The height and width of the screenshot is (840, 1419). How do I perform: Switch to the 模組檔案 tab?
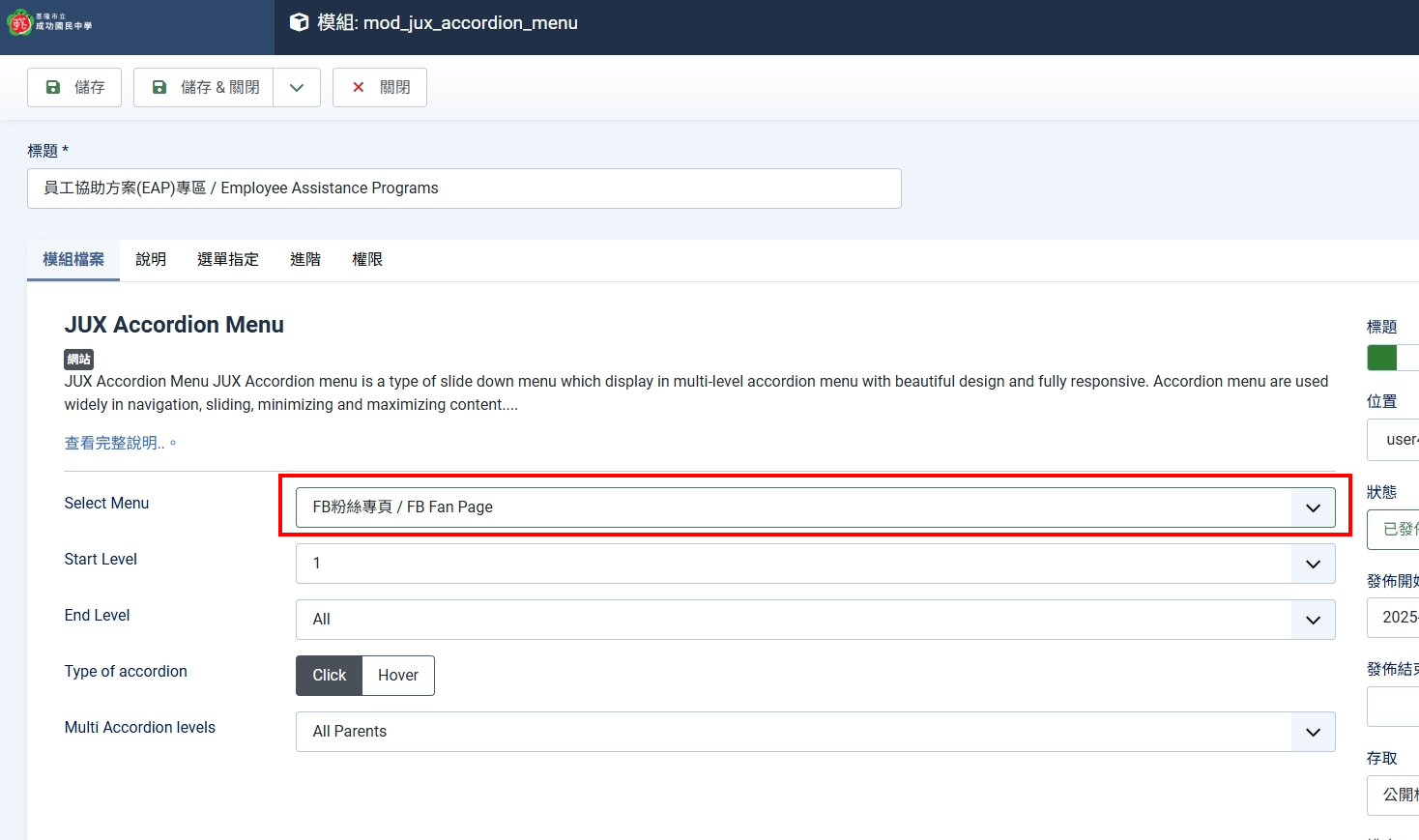tap(73, 259)
